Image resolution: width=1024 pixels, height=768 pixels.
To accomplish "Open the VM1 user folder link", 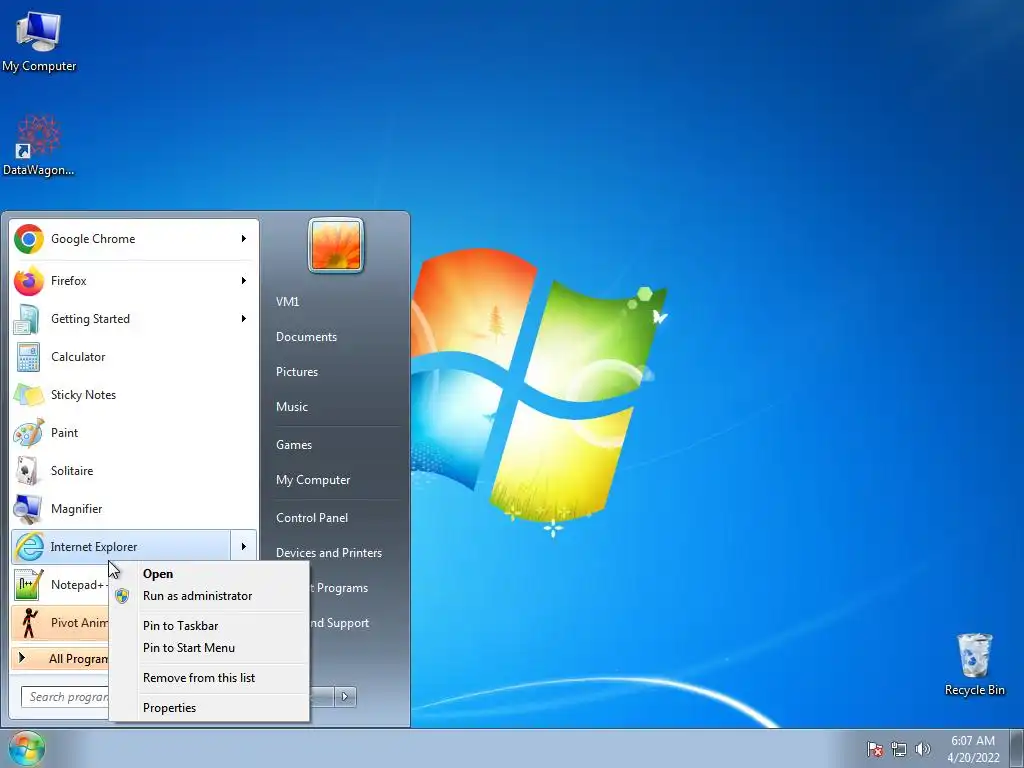I will [x=287, y=302].
